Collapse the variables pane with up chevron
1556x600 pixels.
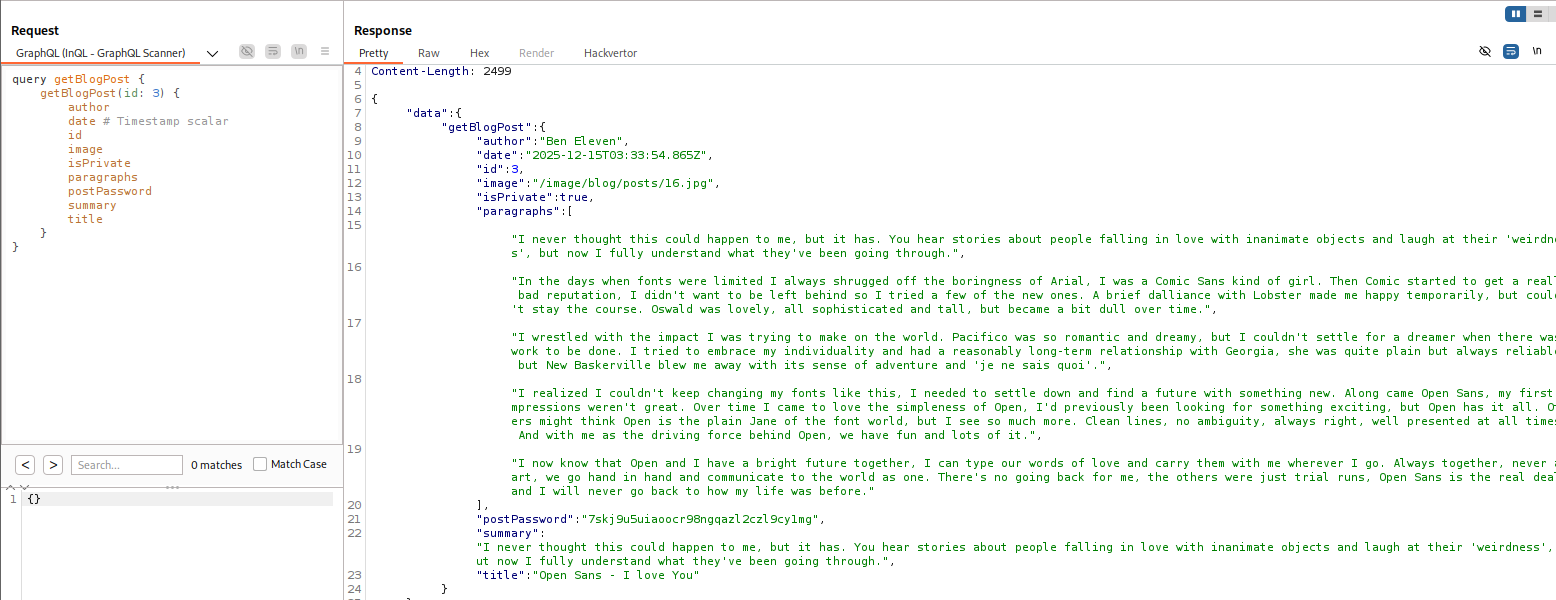(12, 487)
